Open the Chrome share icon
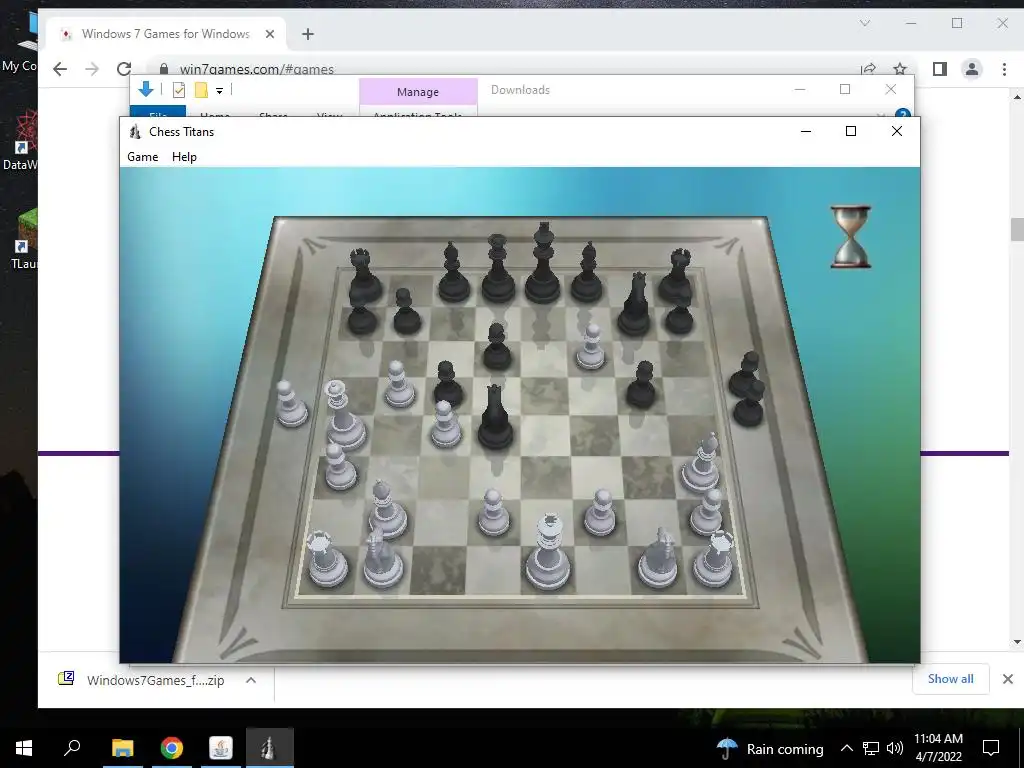This screenshot has height=768, width=1024. tap(869, 69)
